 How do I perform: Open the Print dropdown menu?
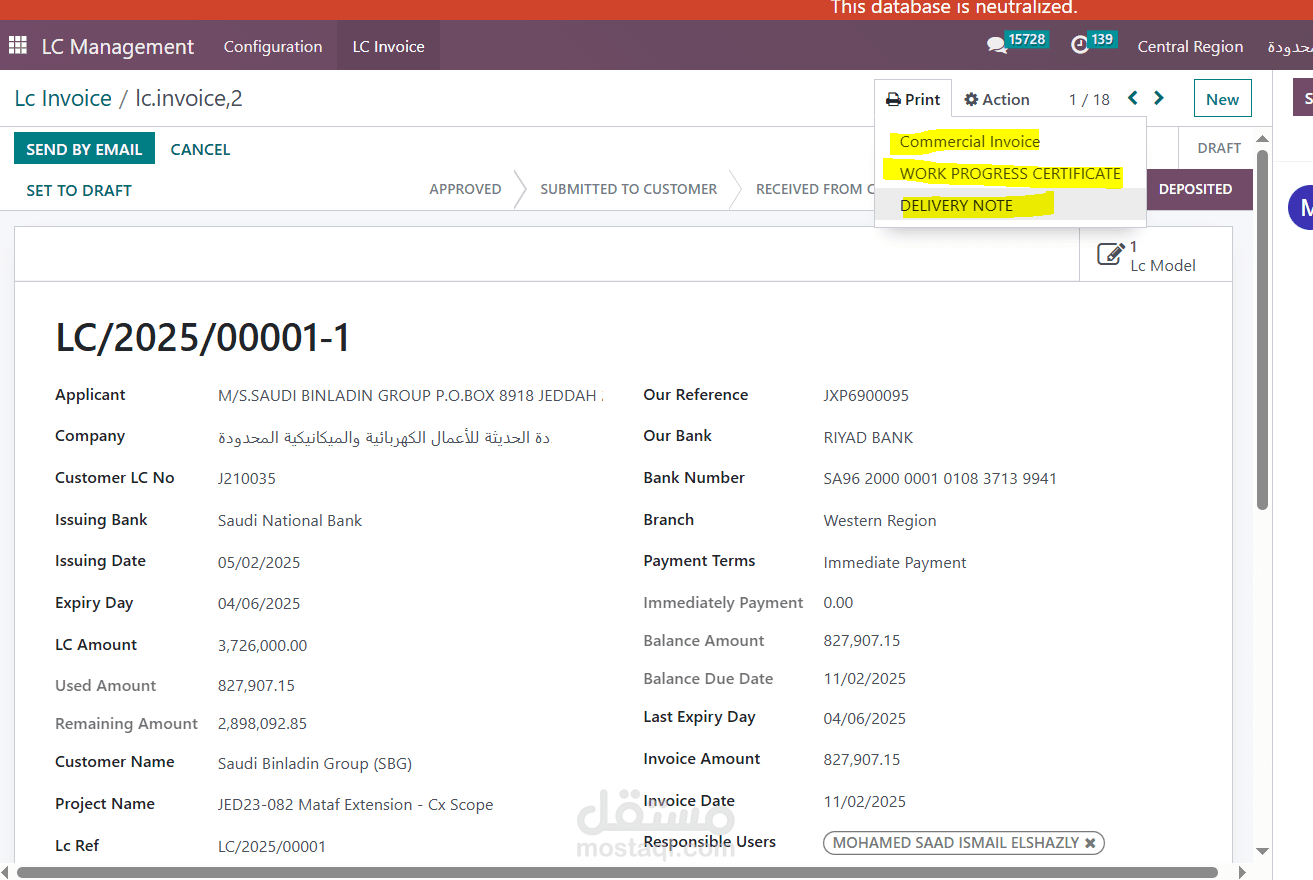coord(913,99)
